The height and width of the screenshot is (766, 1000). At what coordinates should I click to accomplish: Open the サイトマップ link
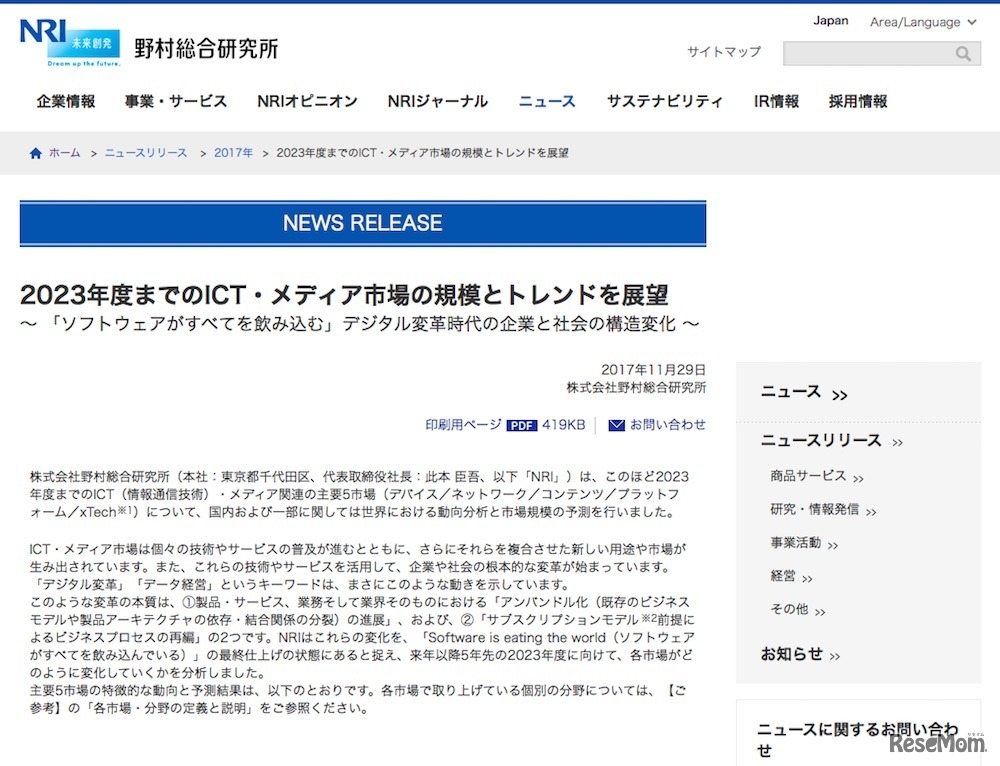pos(724,52)
